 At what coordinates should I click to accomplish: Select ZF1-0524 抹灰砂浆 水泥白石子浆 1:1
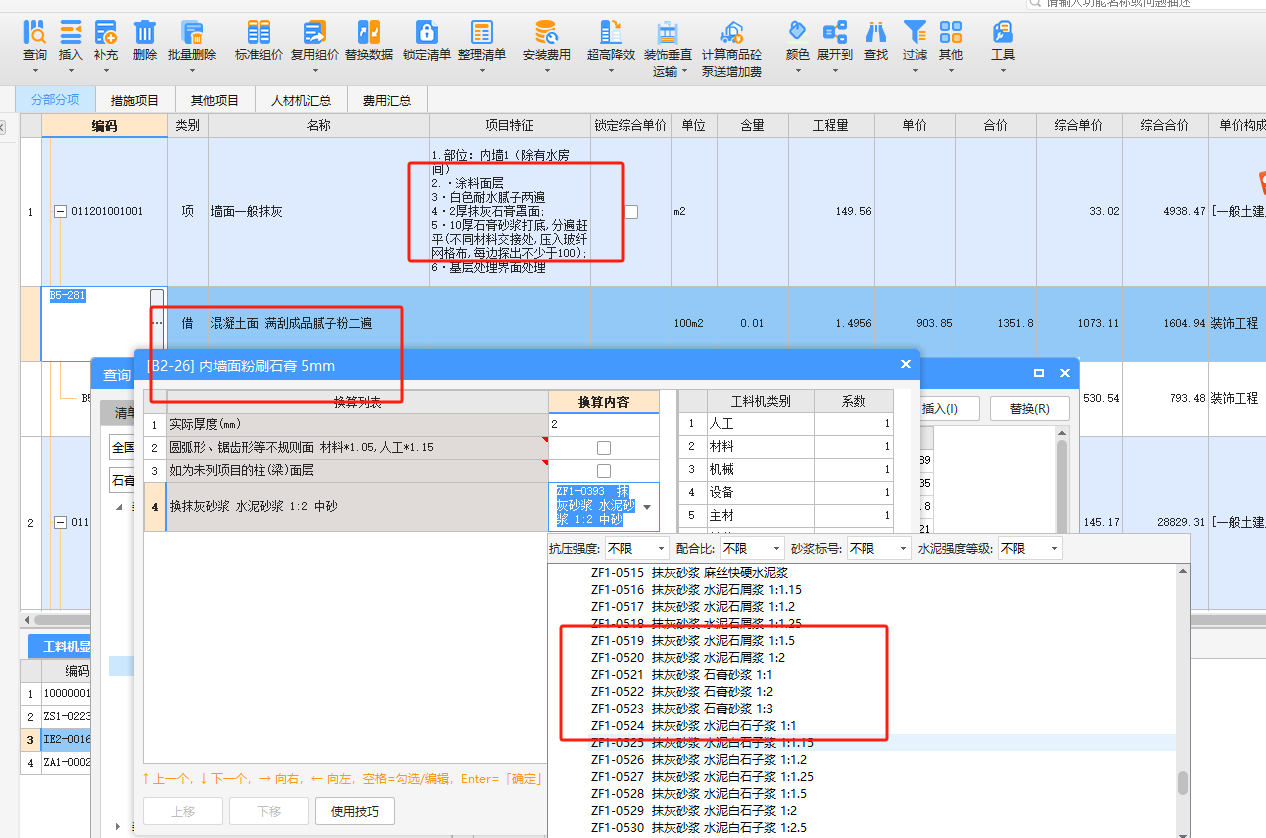tap(694, 726)
